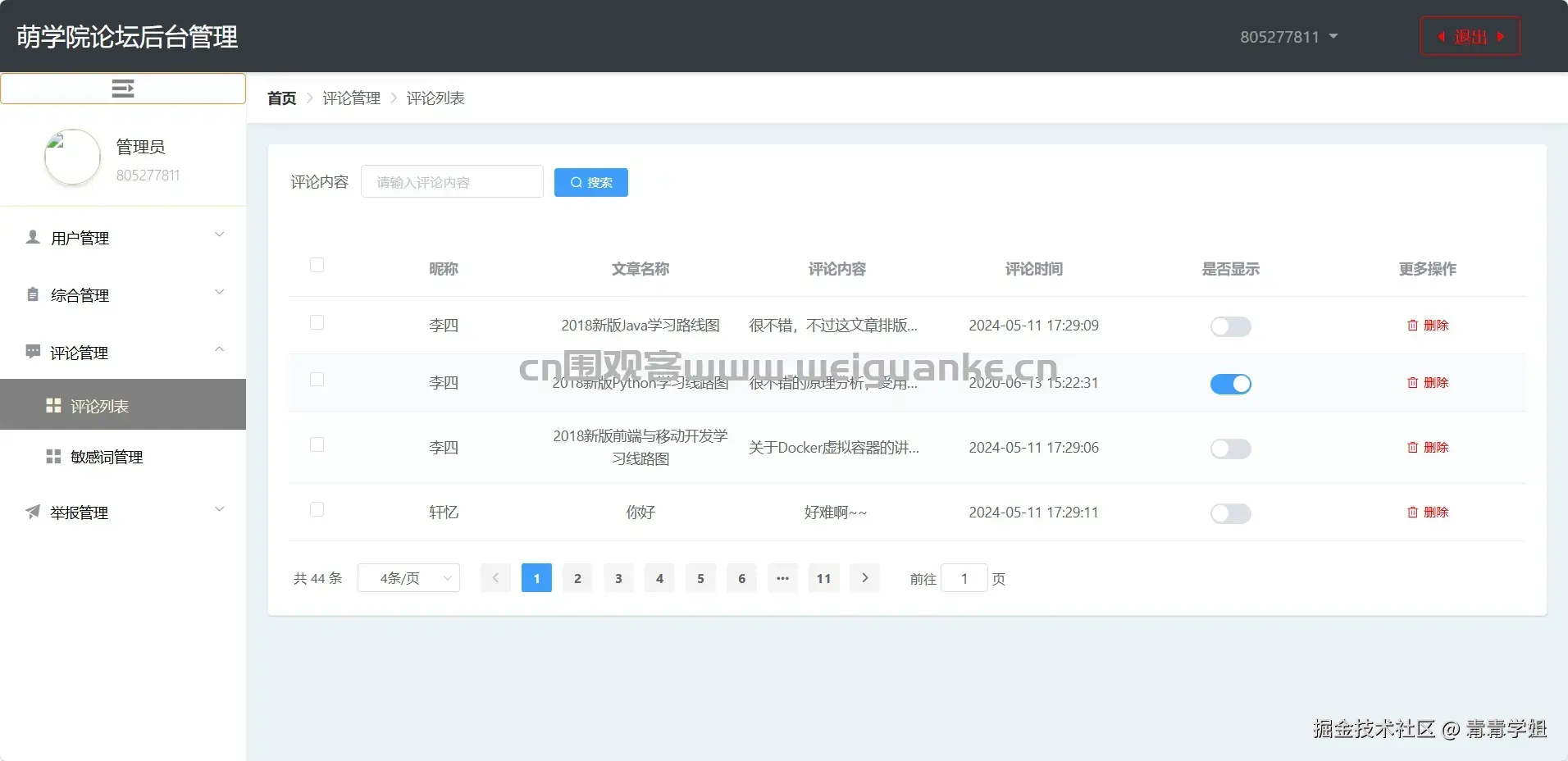Open the 805277811 account dropdown
1568x761 pixels.
[x=1288, y=37]
